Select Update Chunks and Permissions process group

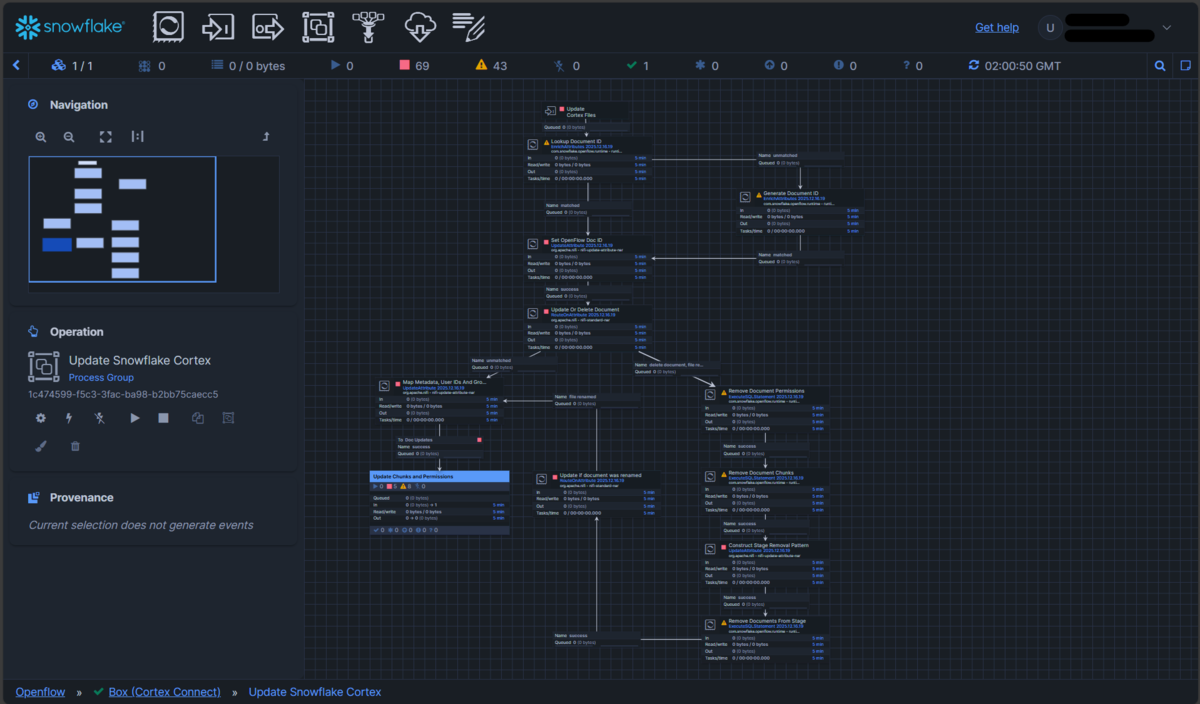pos(440,503)
